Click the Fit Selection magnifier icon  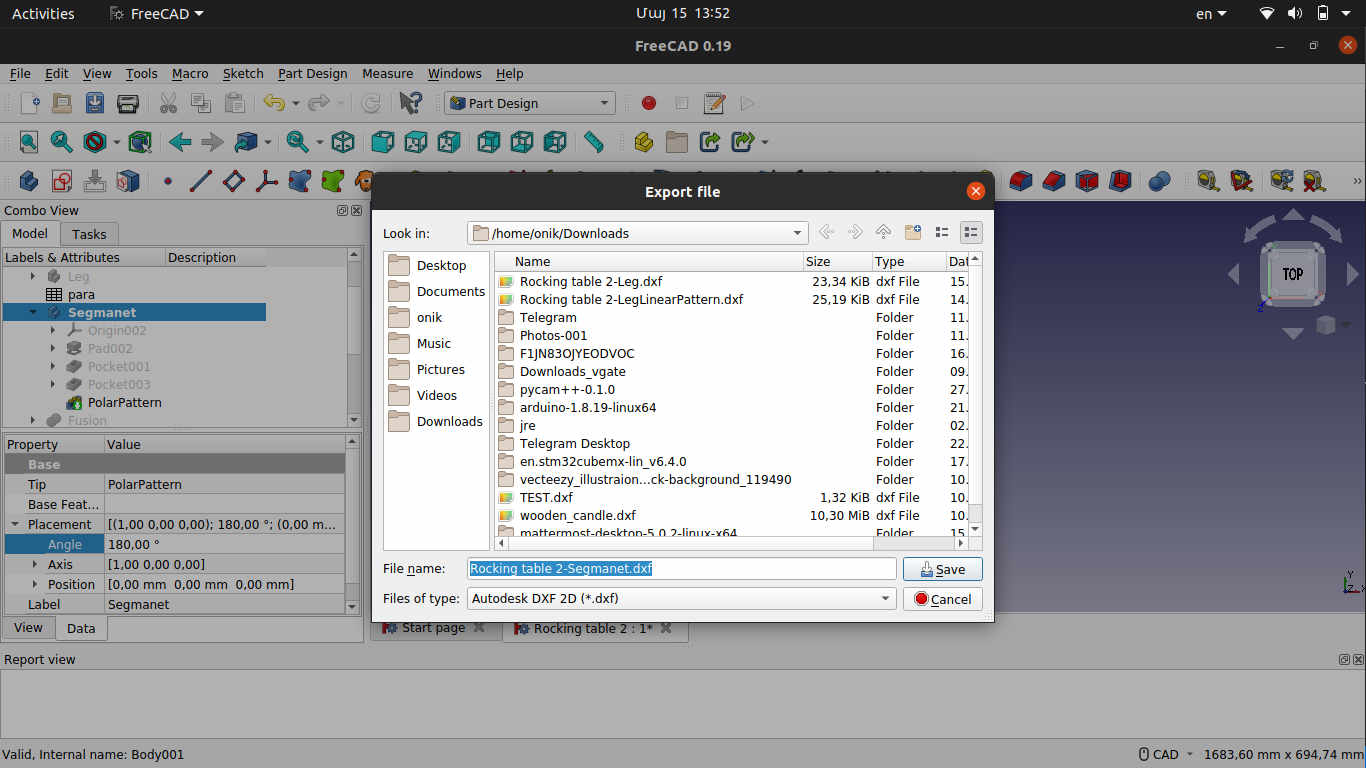(x=62, y=142)
